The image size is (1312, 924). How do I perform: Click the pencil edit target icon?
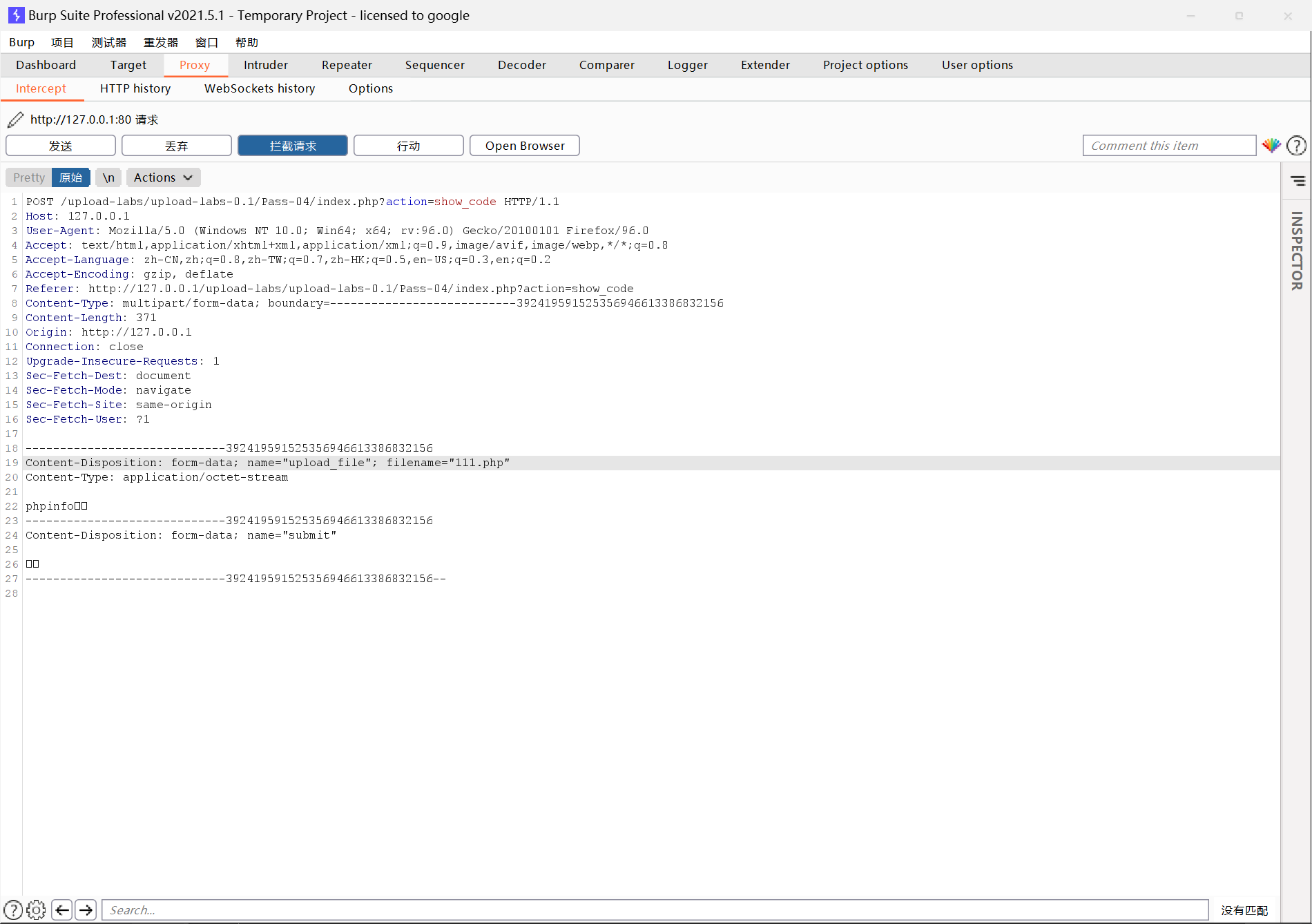coord(15,119)
